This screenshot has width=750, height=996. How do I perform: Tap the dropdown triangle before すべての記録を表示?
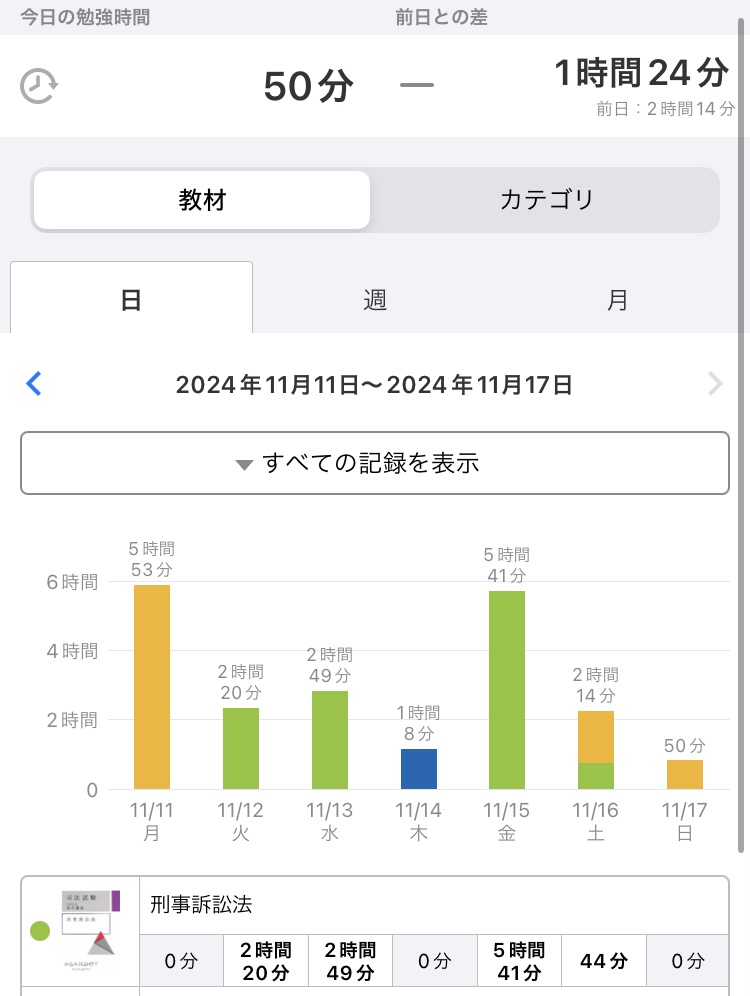[243, 465]
